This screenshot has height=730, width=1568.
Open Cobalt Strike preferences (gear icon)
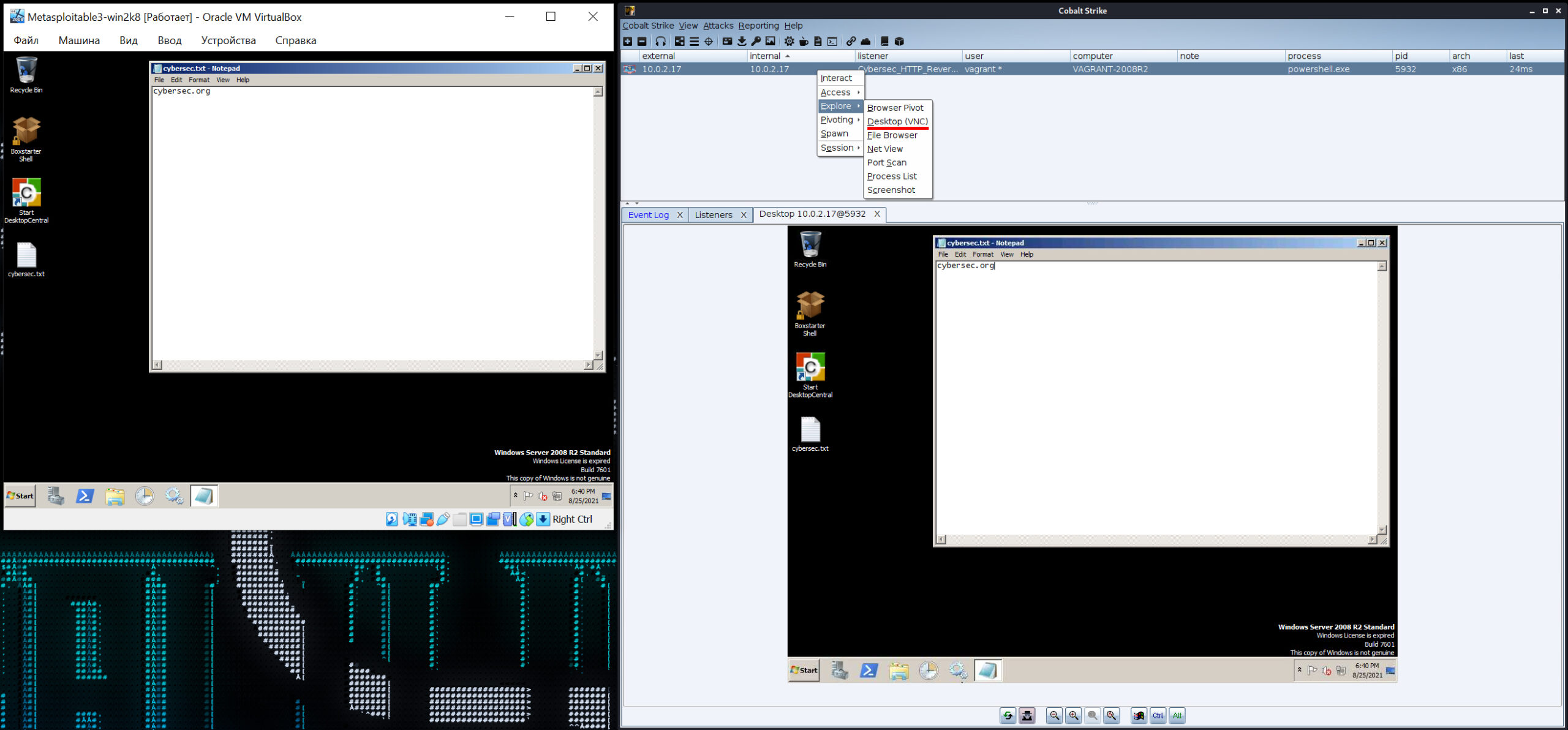tap(789, 41)
